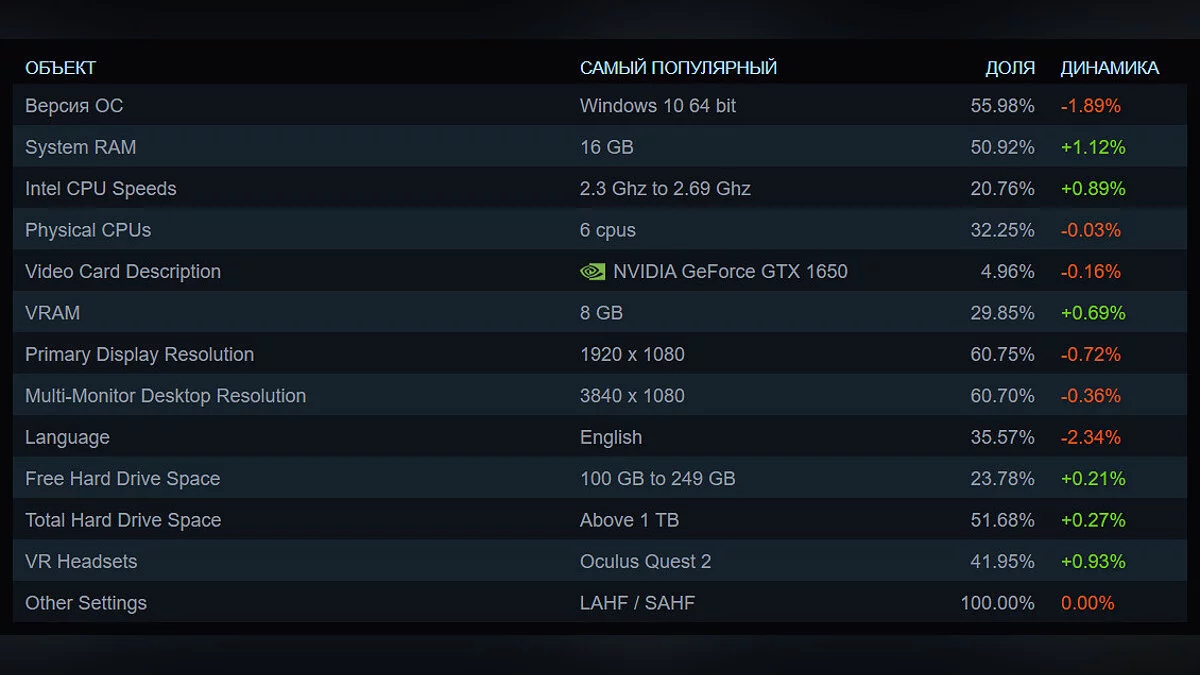Expand Multi-Monitor Desktop Resolution row

click(x=166, y=396)
